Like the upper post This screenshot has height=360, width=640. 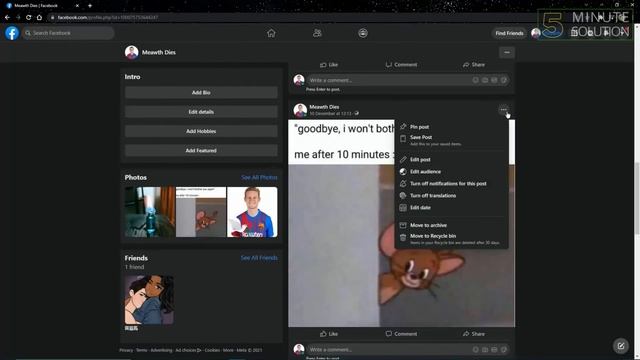329,64
